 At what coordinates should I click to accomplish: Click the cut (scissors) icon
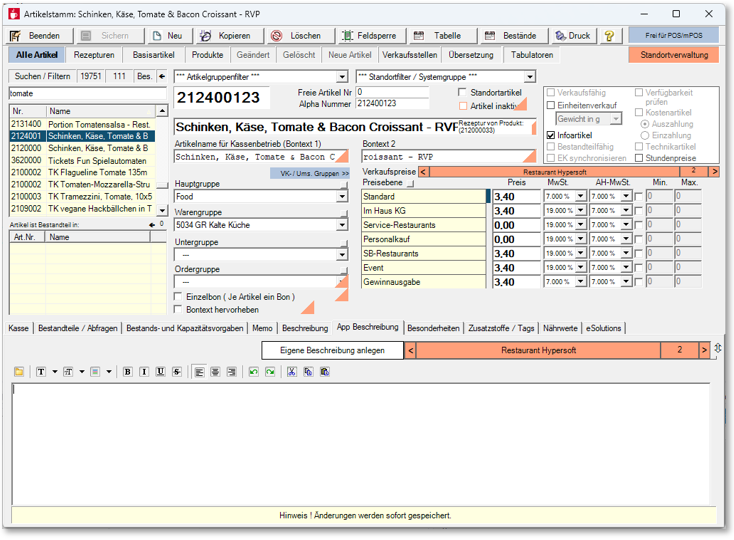(x=292, y=372)
